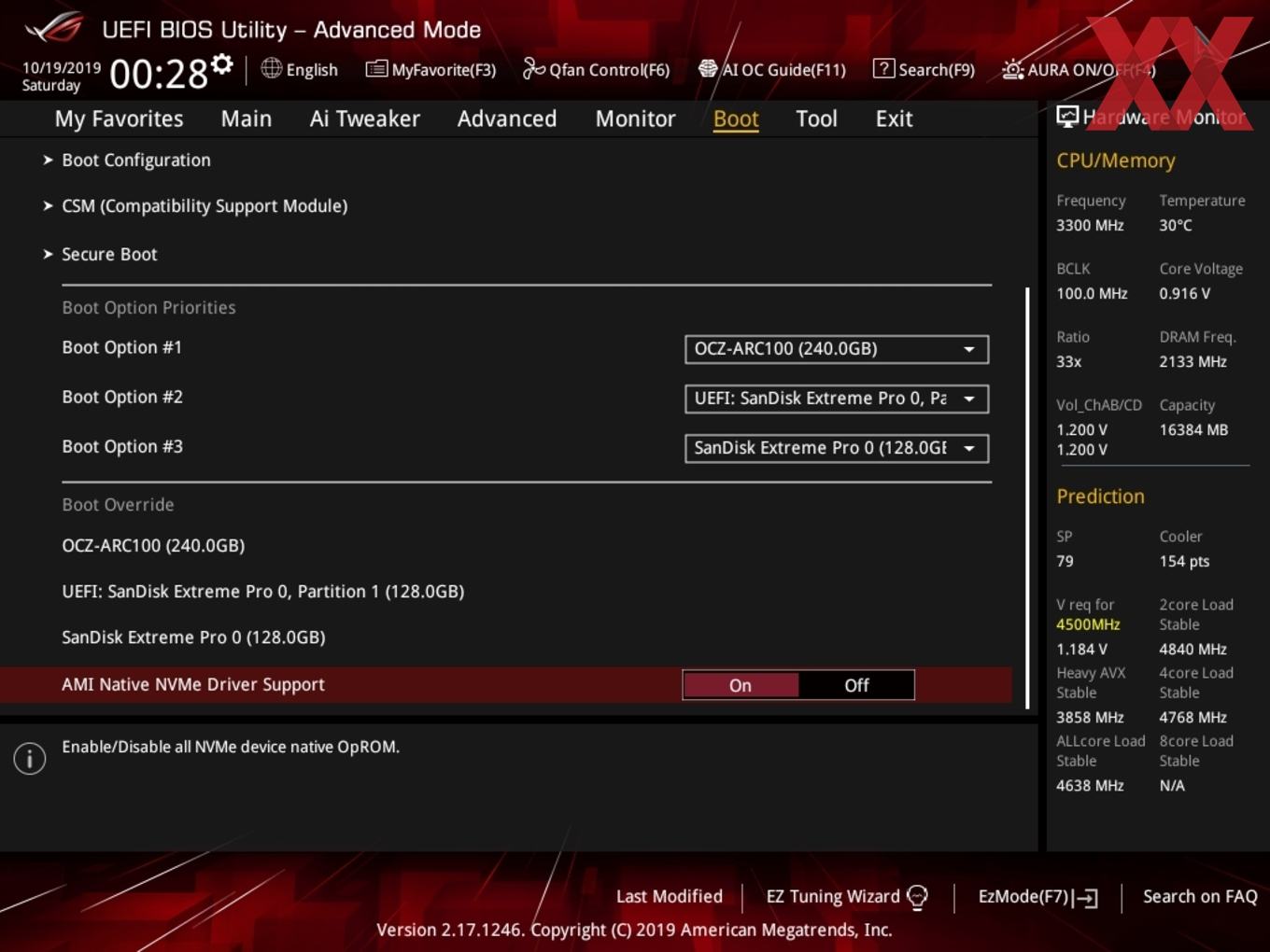Select the Boot Option #1 label

(x=122, y=347)
